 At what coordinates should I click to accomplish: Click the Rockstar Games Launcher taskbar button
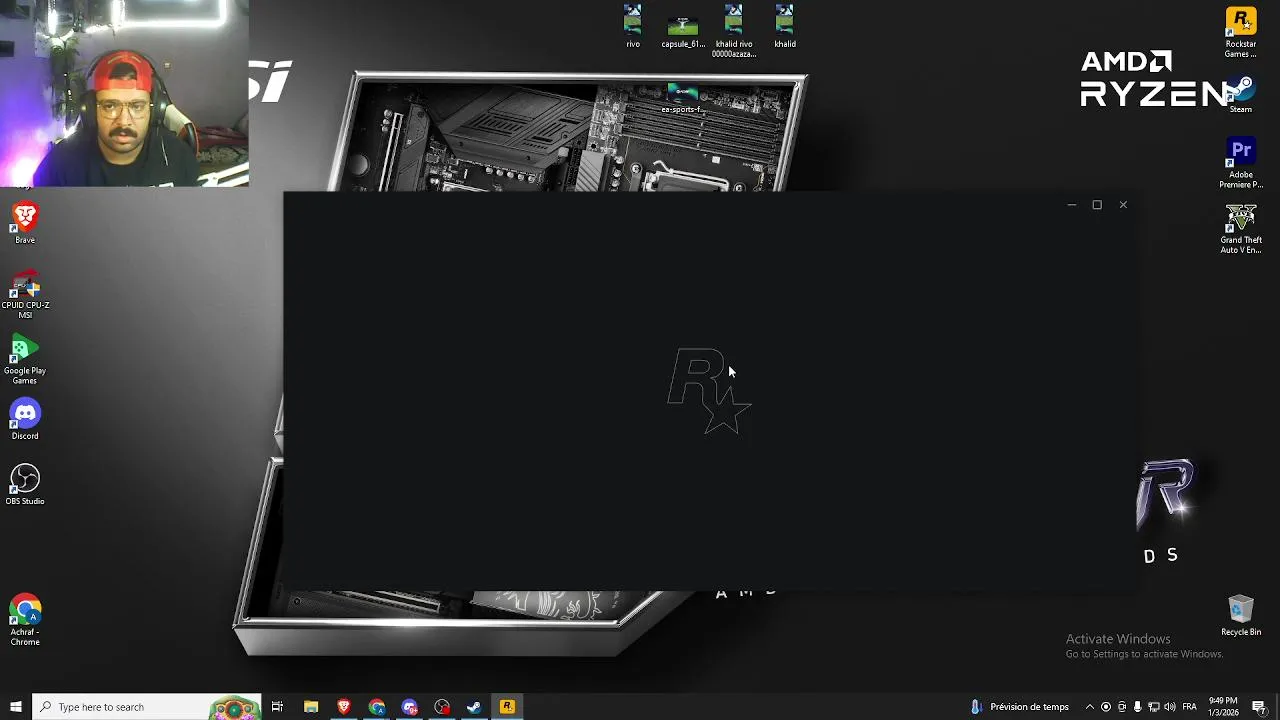[x=507, y=707]
